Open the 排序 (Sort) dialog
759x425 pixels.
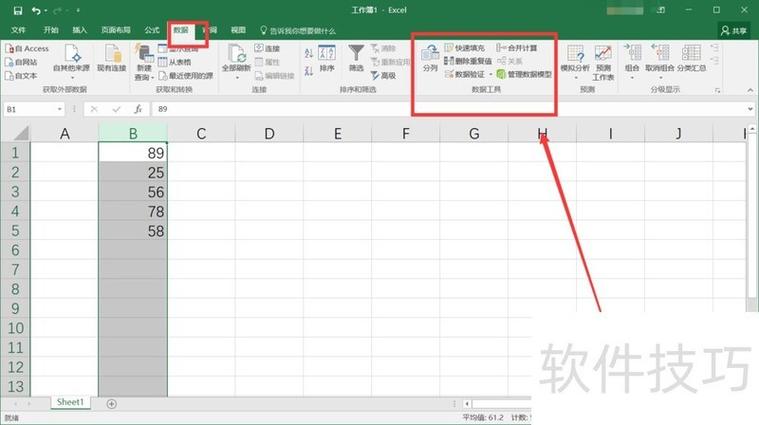327,59
